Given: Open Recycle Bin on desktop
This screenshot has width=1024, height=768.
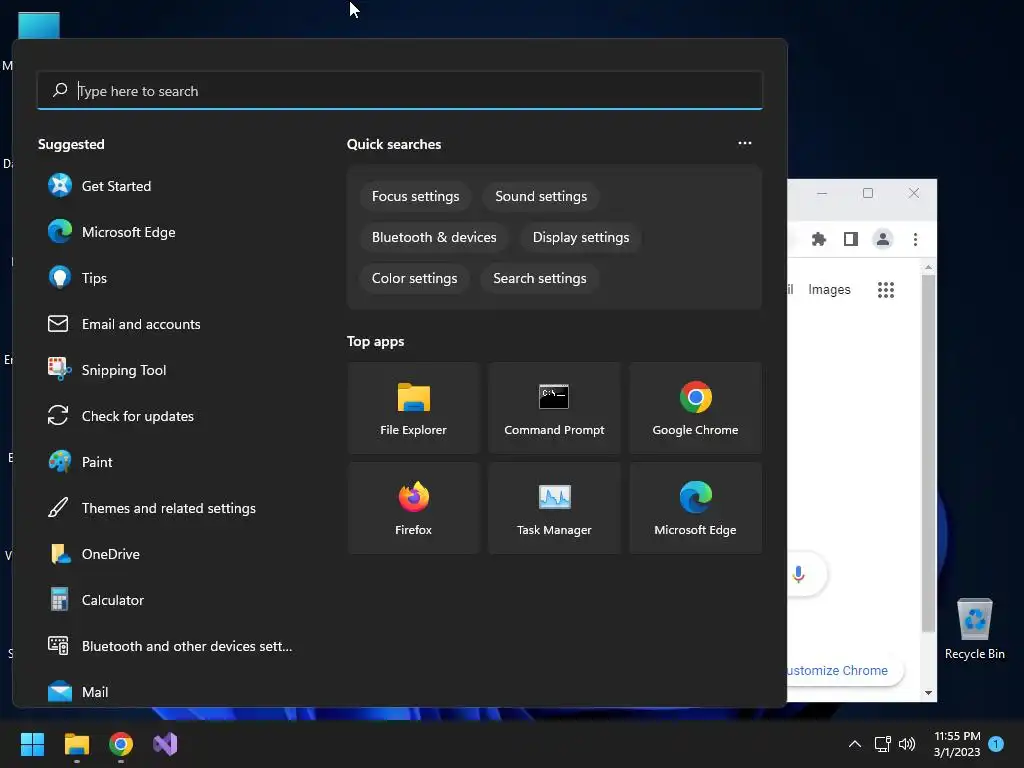Looking at the screenshot, I should pos(974,629).
